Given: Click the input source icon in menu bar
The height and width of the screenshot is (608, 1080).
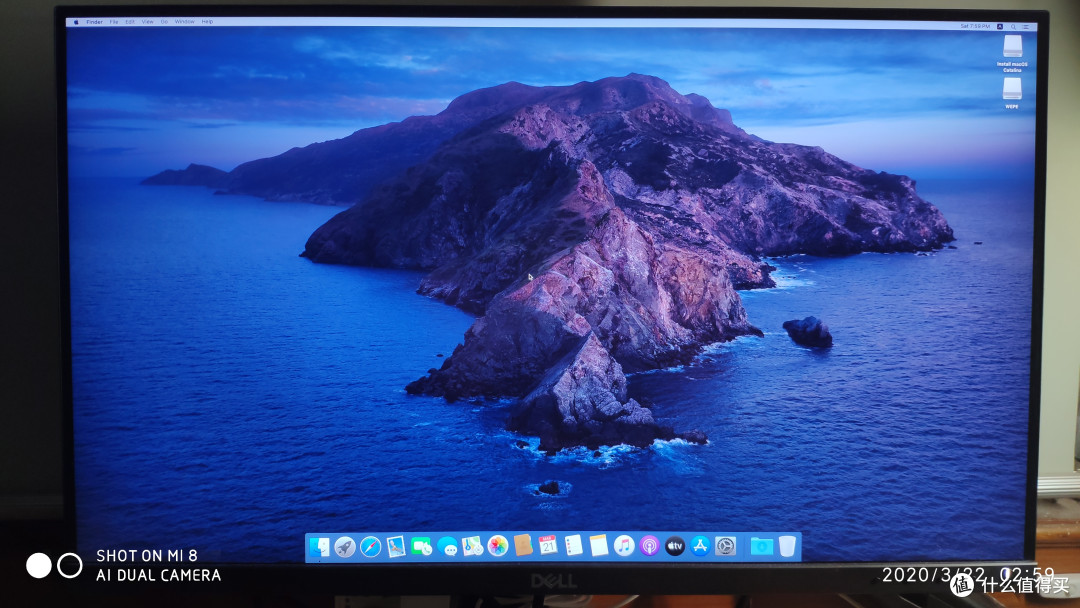Looking at the screenshot, I should (1000, 27).
